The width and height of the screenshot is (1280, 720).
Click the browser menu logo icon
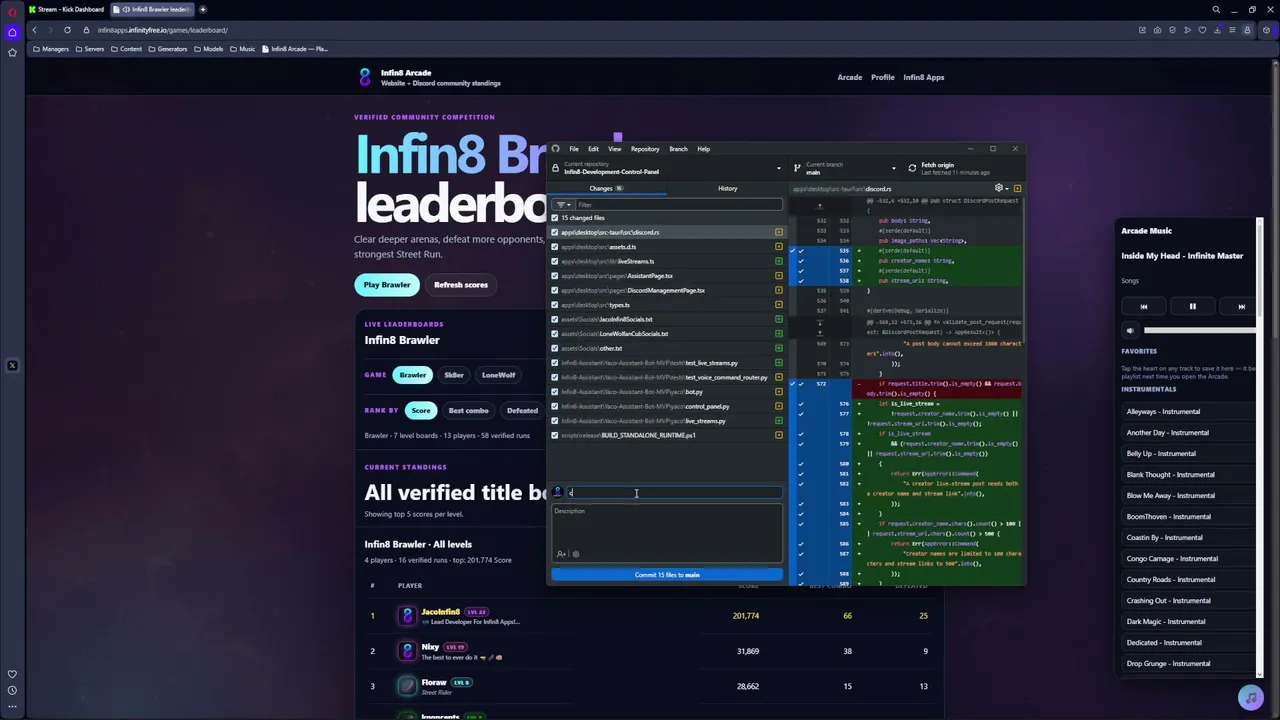point(12,10)
